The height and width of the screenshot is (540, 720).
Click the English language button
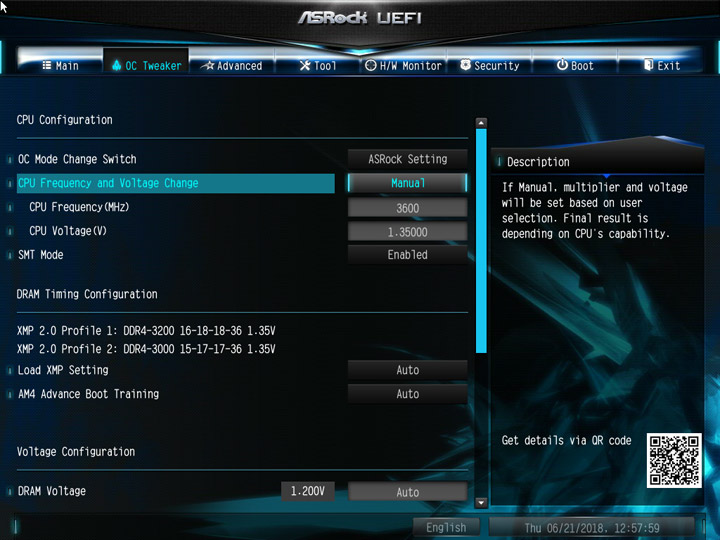[x=446, y=527]
